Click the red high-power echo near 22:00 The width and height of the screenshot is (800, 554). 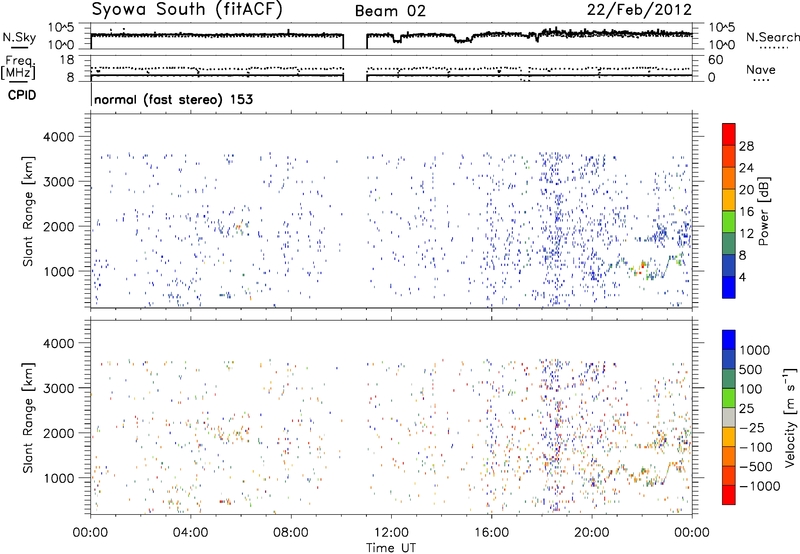coord(643,264)
